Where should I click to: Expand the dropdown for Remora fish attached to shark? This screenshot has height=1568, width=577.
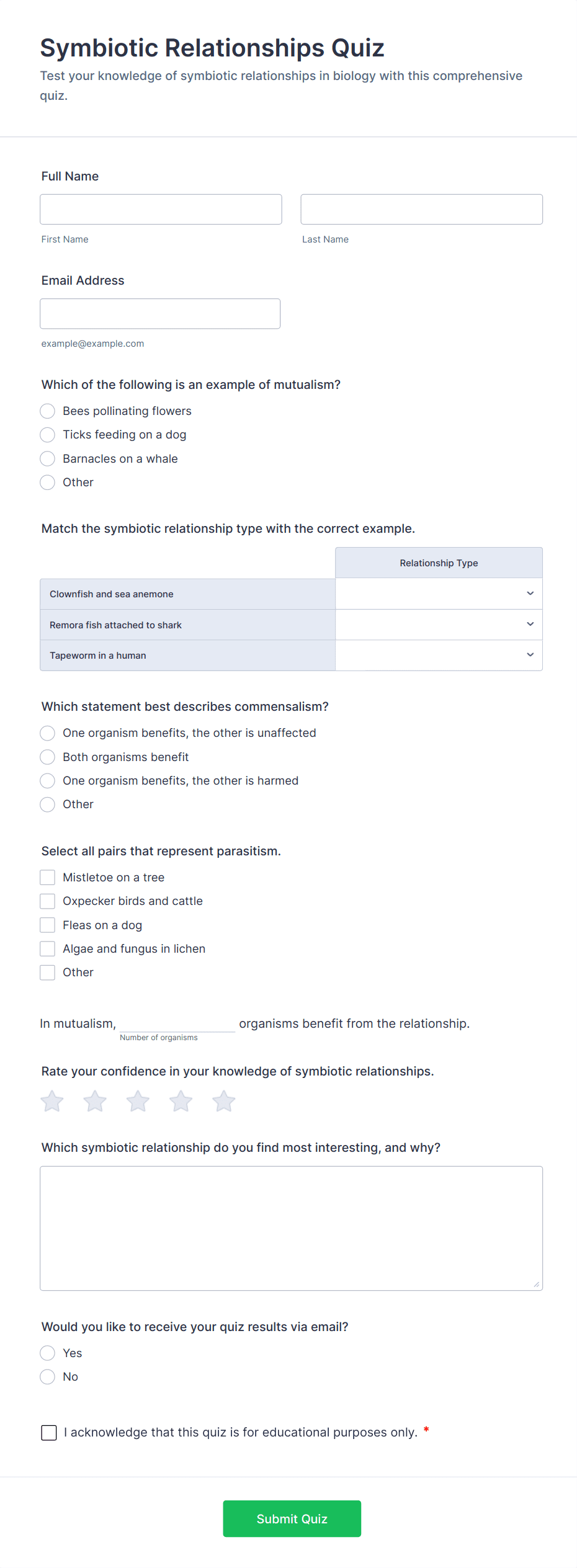437,625
